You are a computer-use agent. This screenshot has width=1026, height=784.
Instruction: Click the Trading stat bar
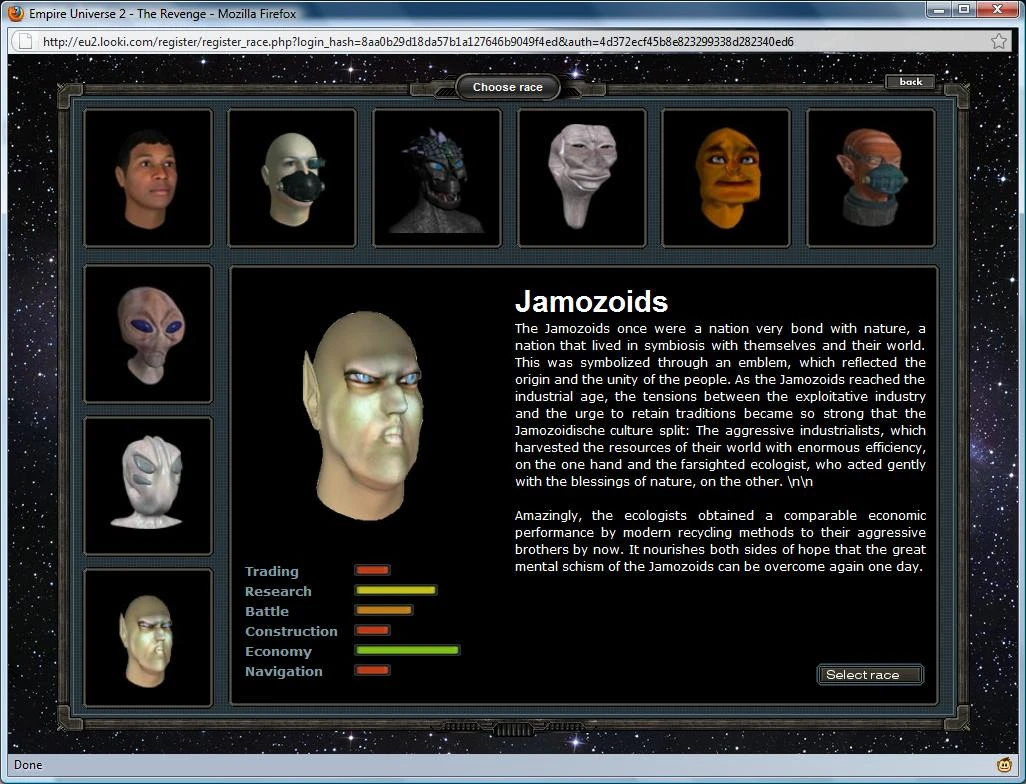point(372,570)
